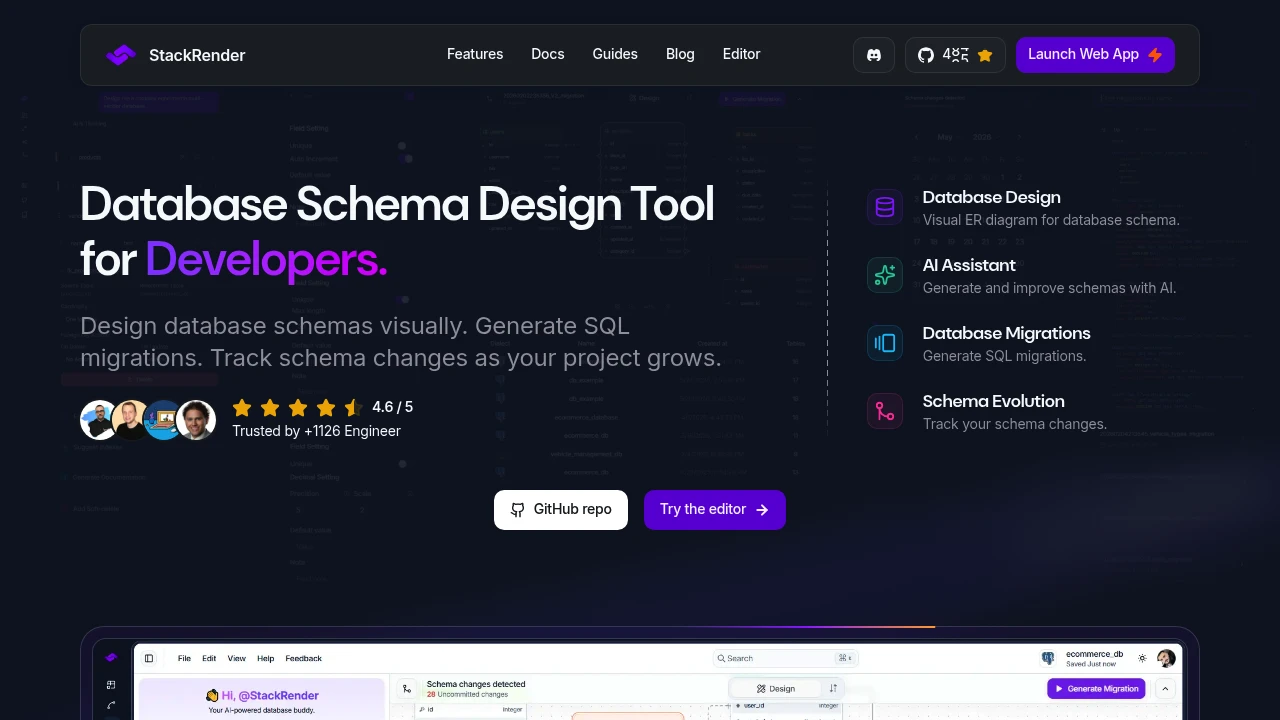
Task: Click the Launch Web App button
Action: [x=1095, y=55]
